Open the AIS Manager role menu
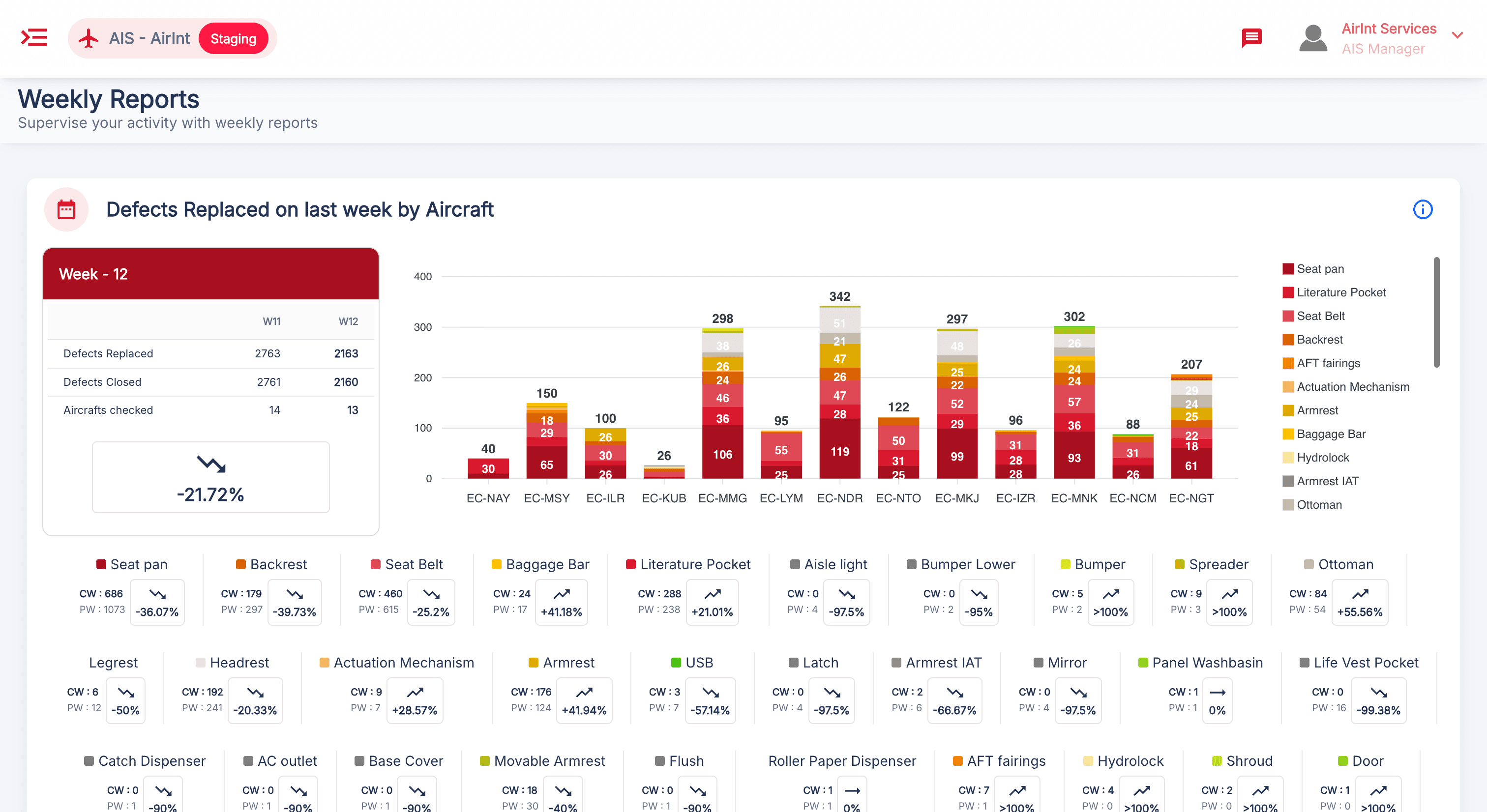 pos(1383,49)
